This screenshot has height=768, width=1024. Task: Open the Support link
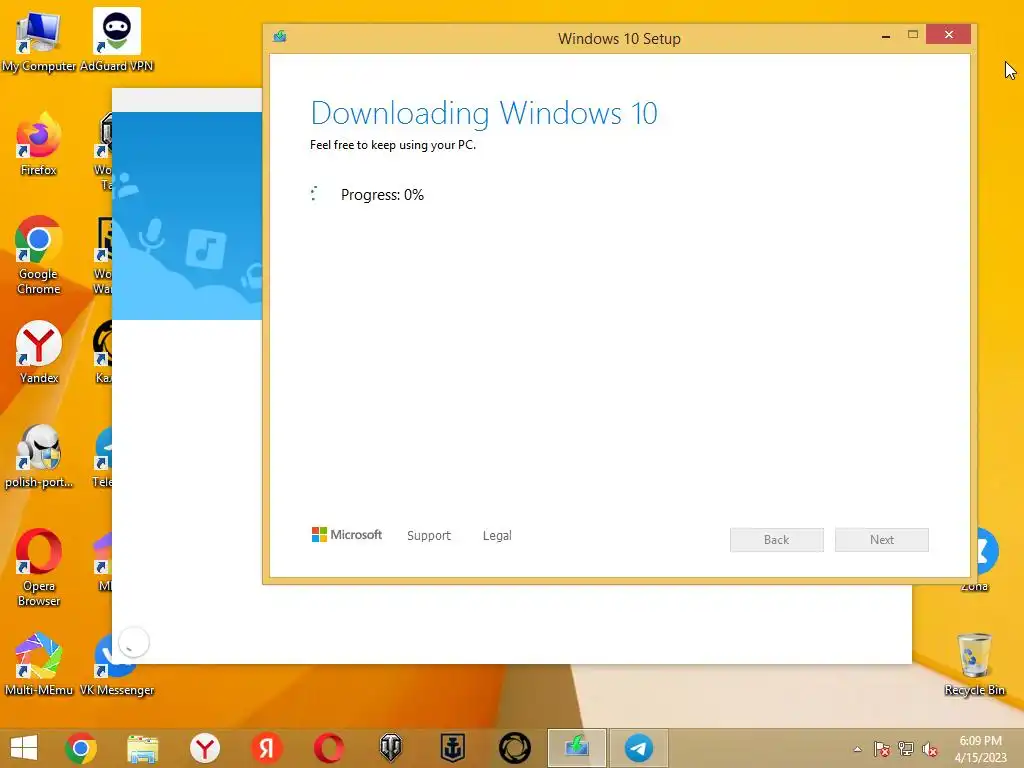coord(428,536)
